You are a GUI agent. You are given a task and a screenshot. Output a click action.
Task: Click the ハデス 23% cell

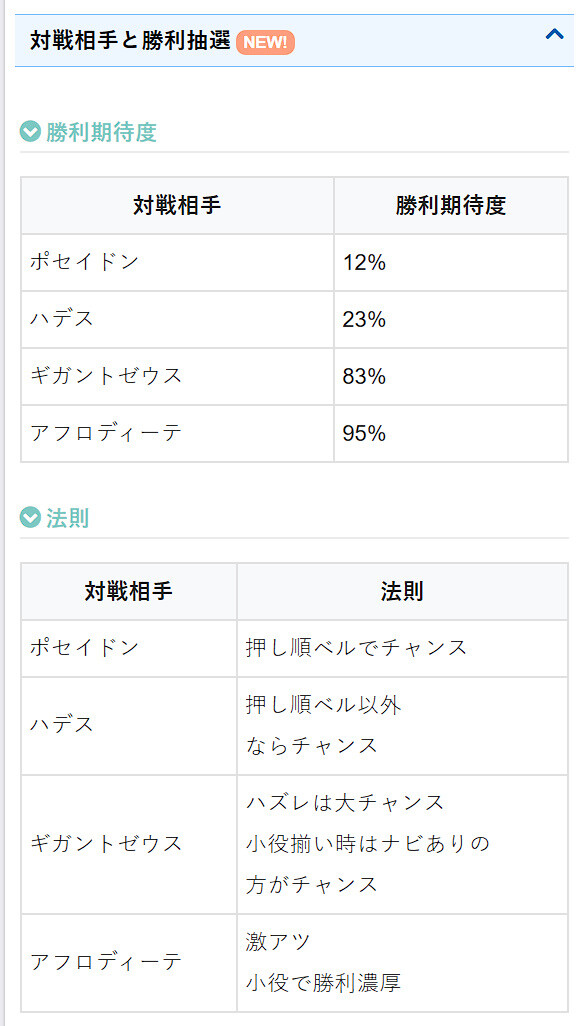(x=450, y=319)
